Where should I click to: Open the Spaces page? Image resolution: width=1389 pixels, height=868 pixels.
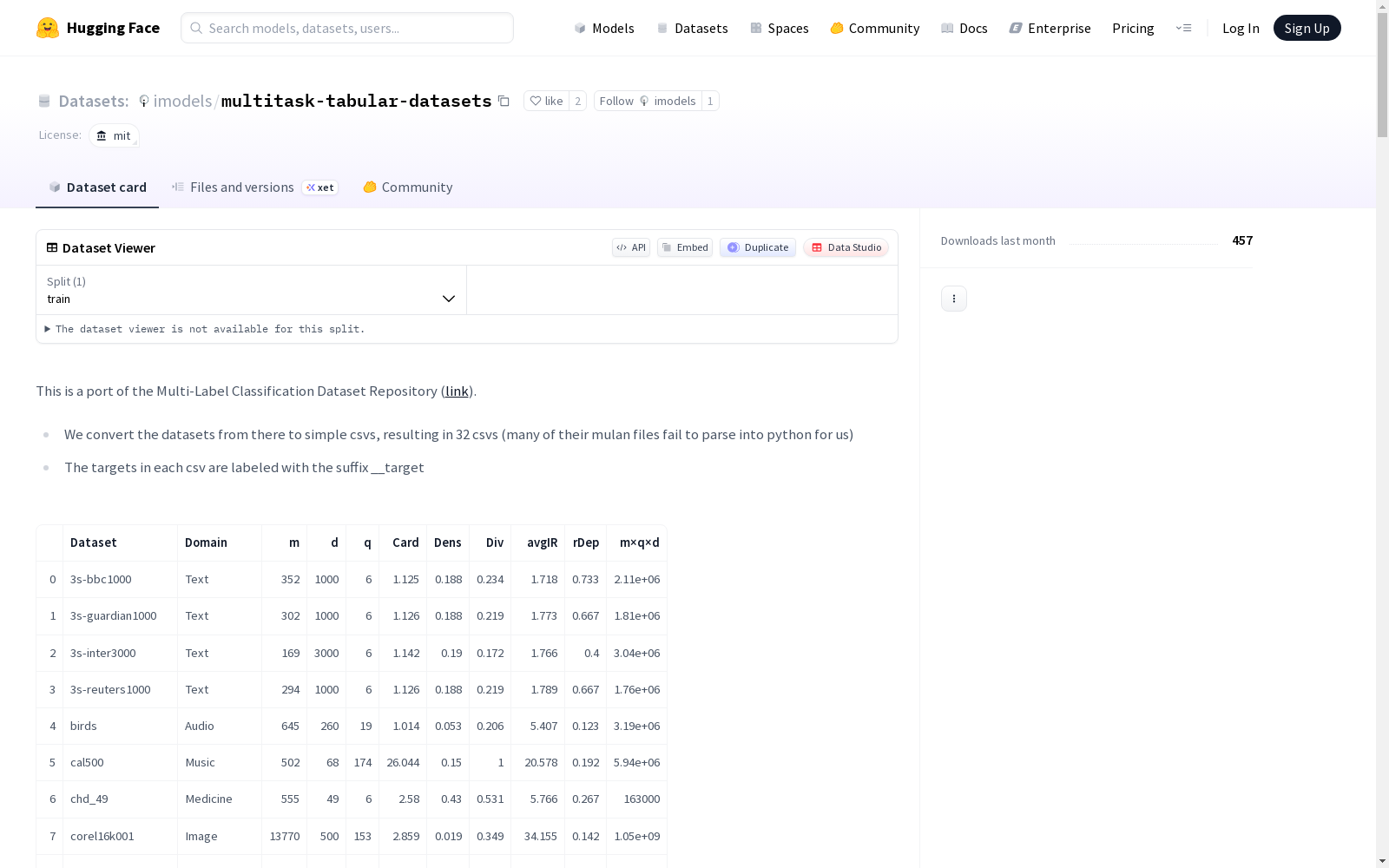779,28
